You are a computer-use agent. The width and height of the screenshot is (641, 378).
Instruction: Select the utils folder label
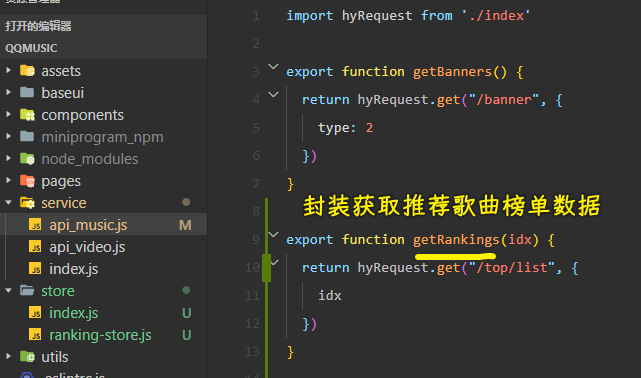[54, 357]
